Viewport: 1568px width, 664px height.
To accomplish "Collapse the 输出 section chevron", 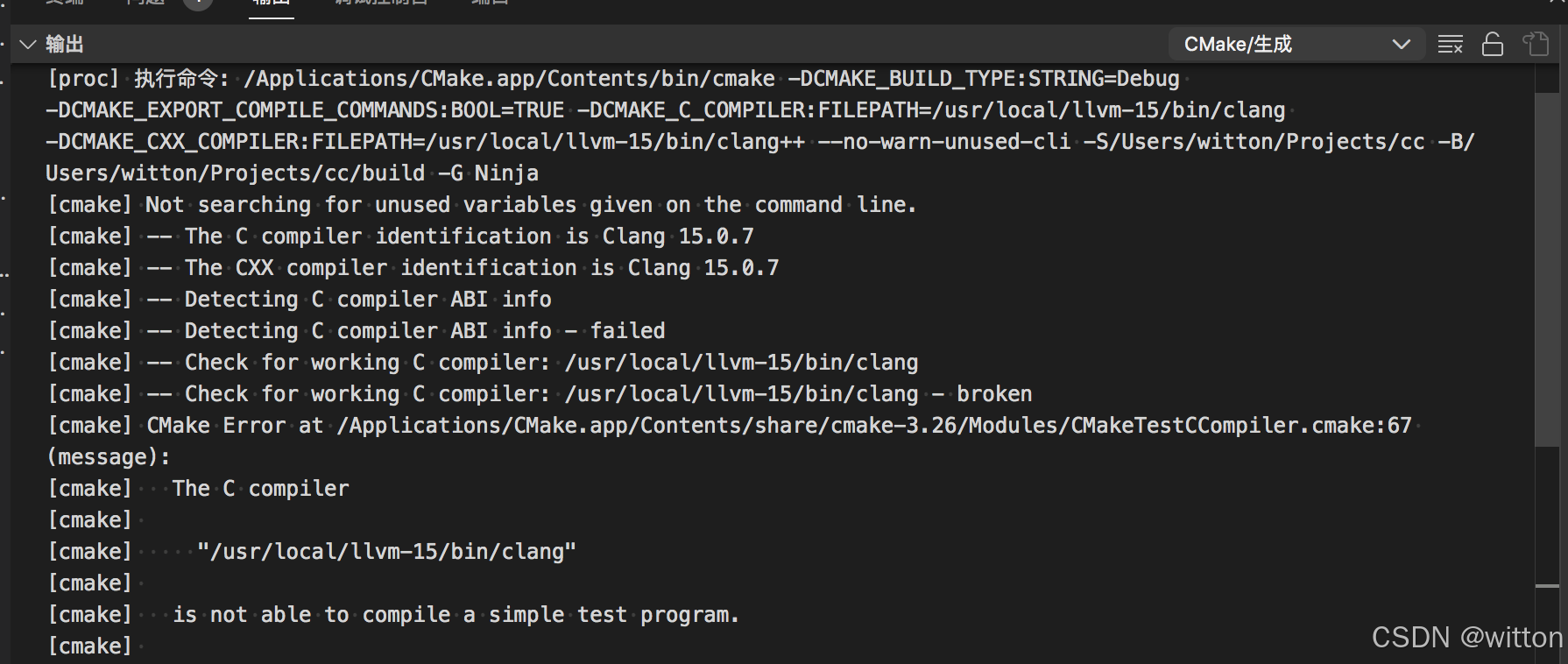I will click(x=28, y=45).
